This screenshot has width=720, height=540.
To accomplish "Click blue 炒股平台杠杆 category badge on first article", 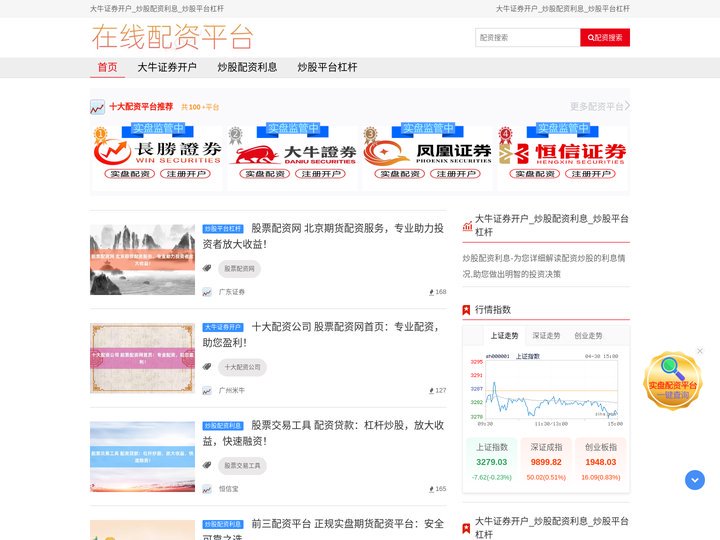I will [x=223, y=229].
